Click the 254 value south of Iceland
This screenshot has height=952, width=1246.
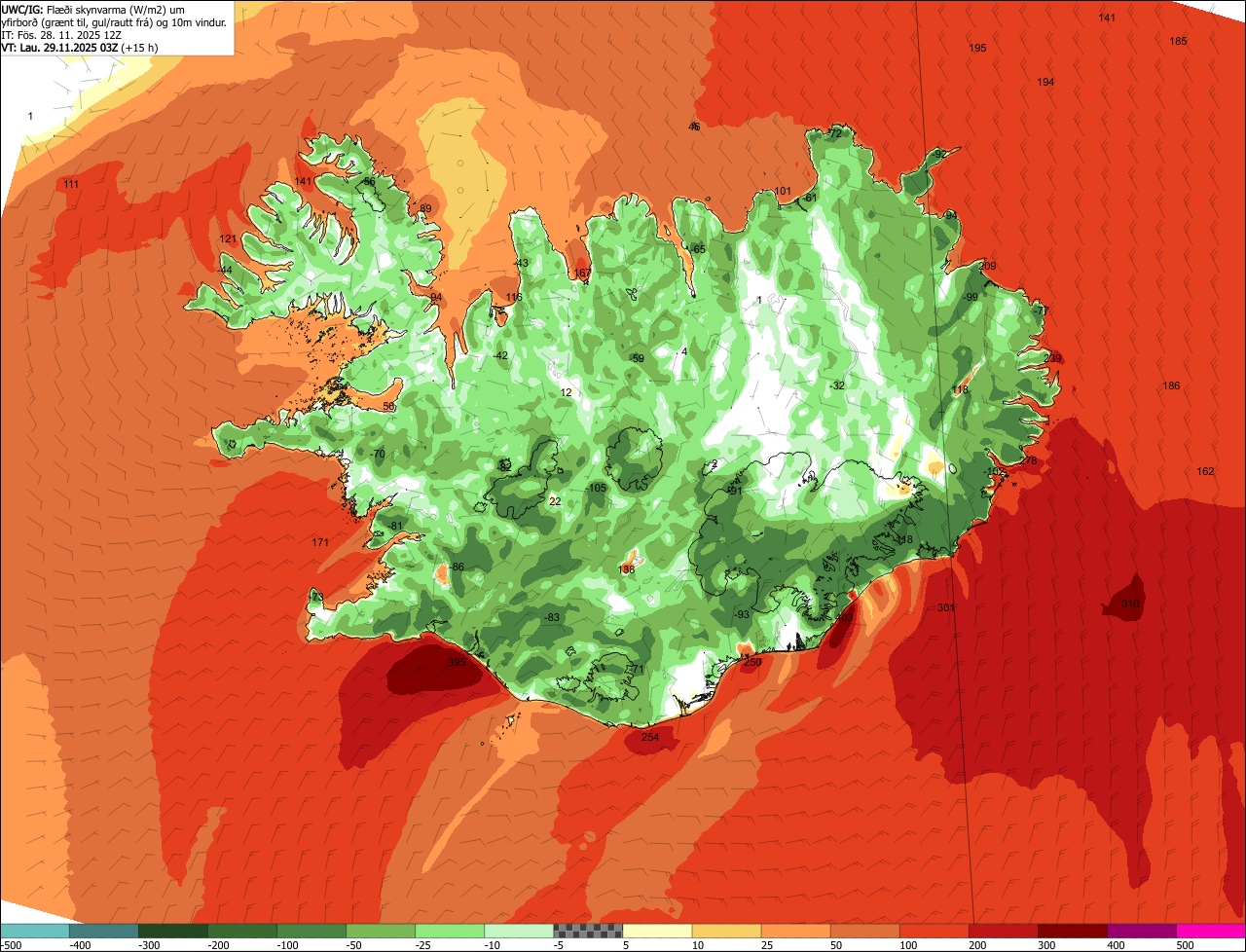[650, 738]
